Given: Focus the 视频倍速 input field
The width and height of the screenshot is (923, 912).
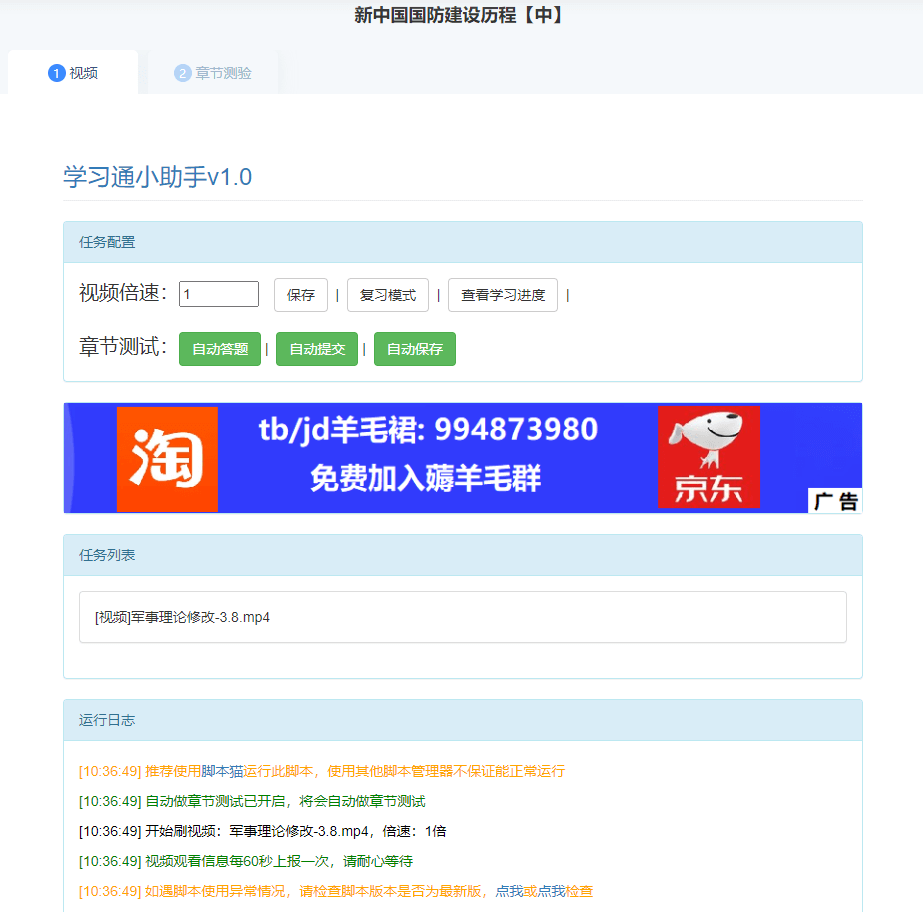Looking at the screenshot, I should click(x=219, y=294).
